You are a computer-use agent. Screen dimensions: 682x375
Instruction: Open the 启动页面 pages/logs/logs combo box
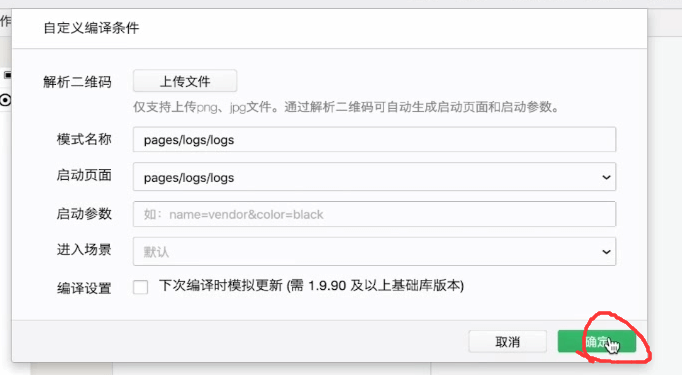(374, 177)
